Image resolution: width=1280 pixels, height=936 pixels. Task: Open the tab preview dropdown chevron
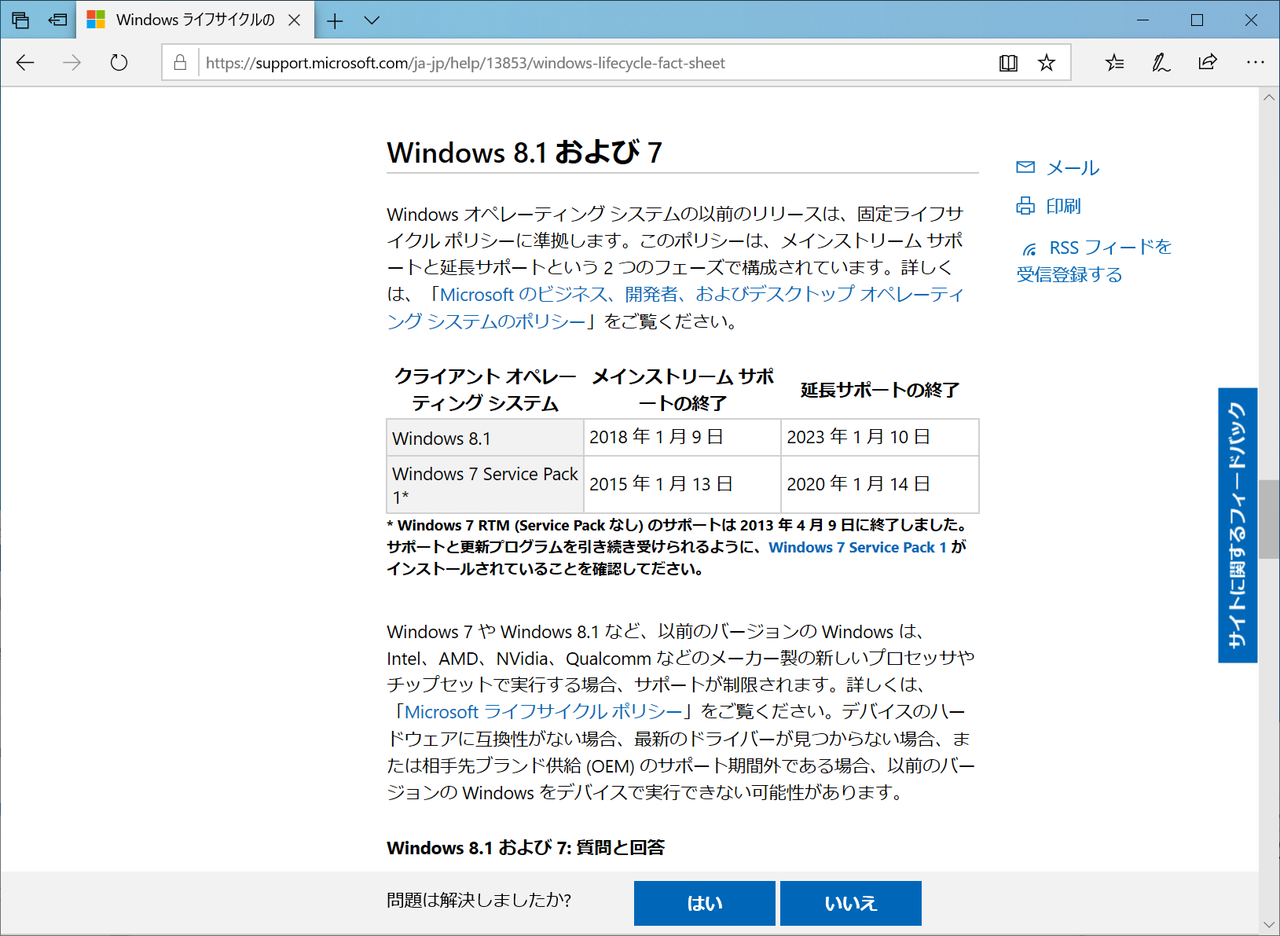click(371, 20)
